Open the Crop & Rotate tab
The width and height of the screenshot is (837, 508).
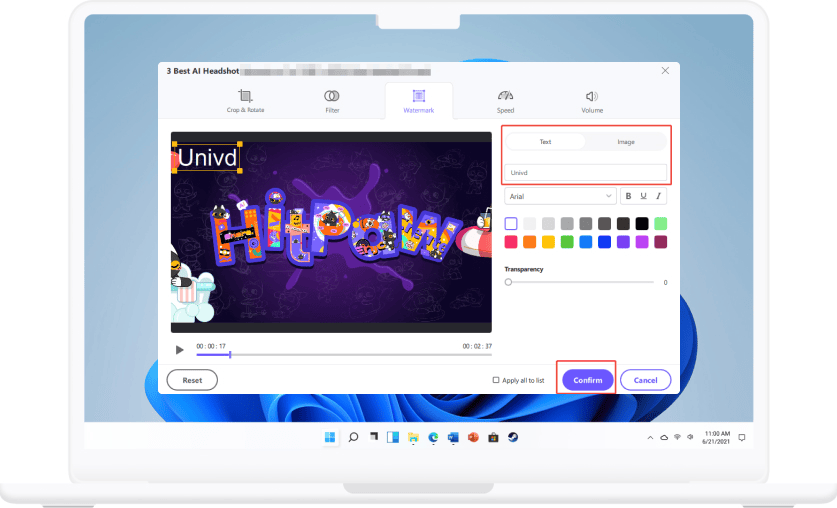(x=245, y=101)
